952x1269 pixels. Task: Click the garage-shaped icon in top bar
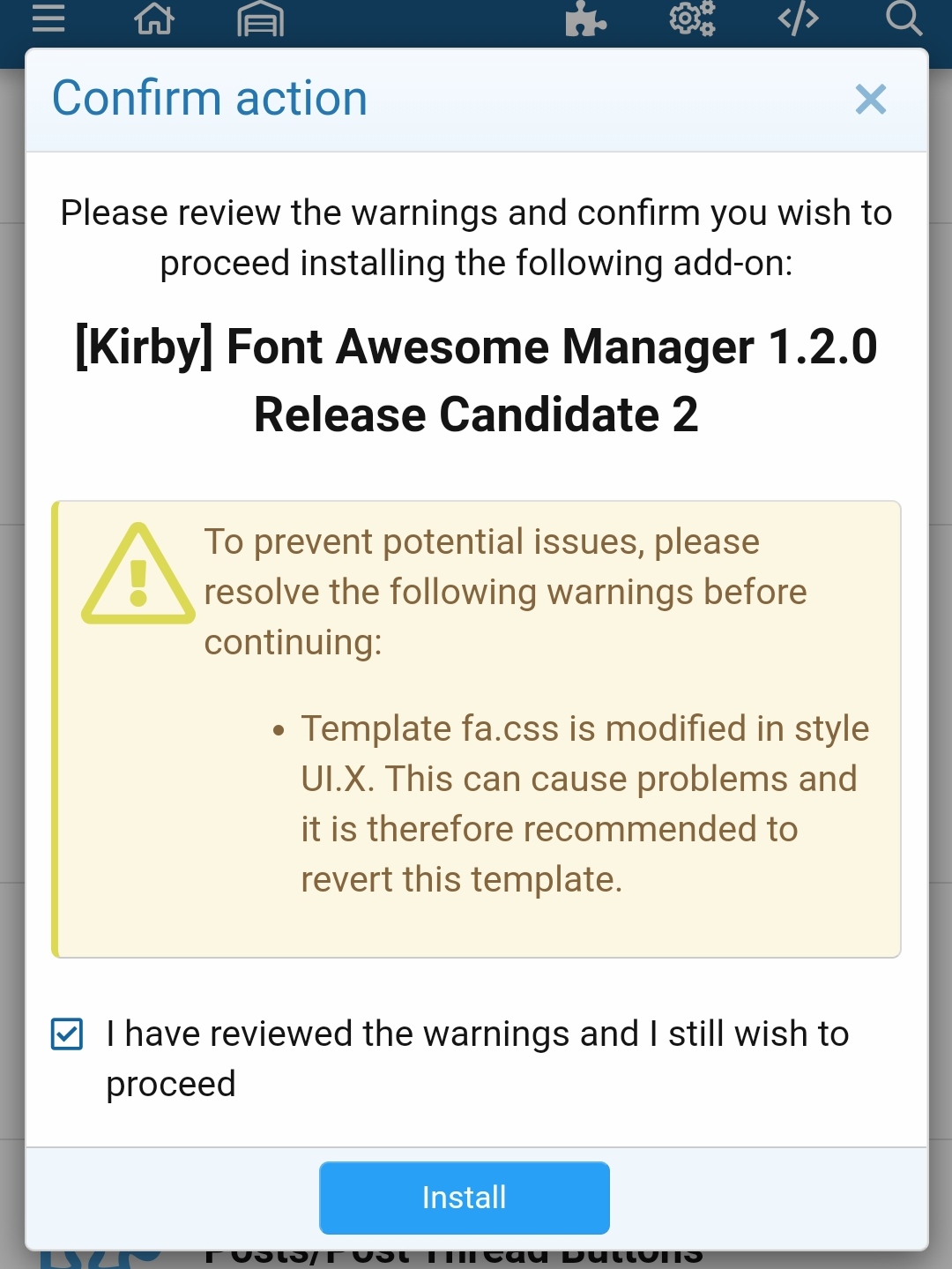(x=260, y=19)
